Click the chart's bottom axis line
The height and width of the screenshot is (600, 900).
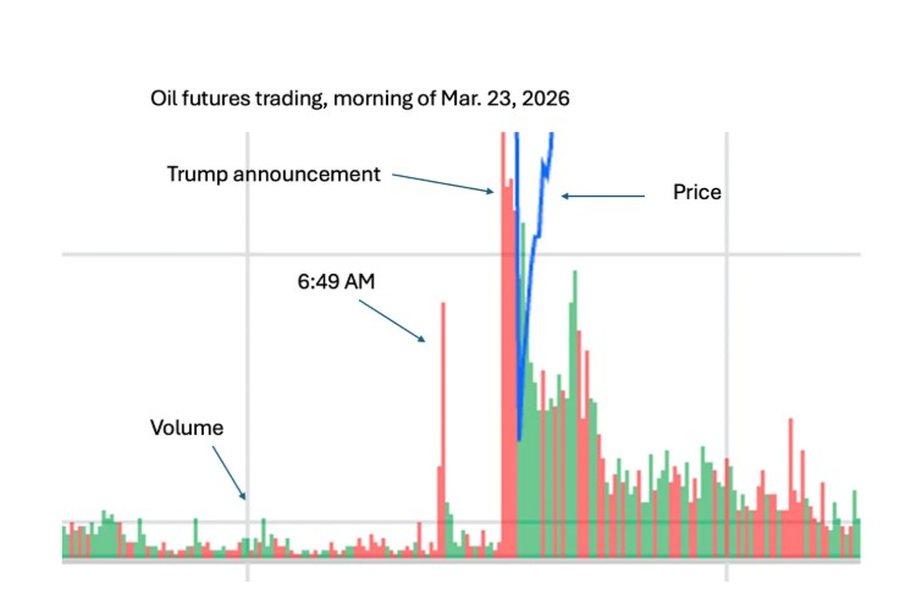coord(461,560)
